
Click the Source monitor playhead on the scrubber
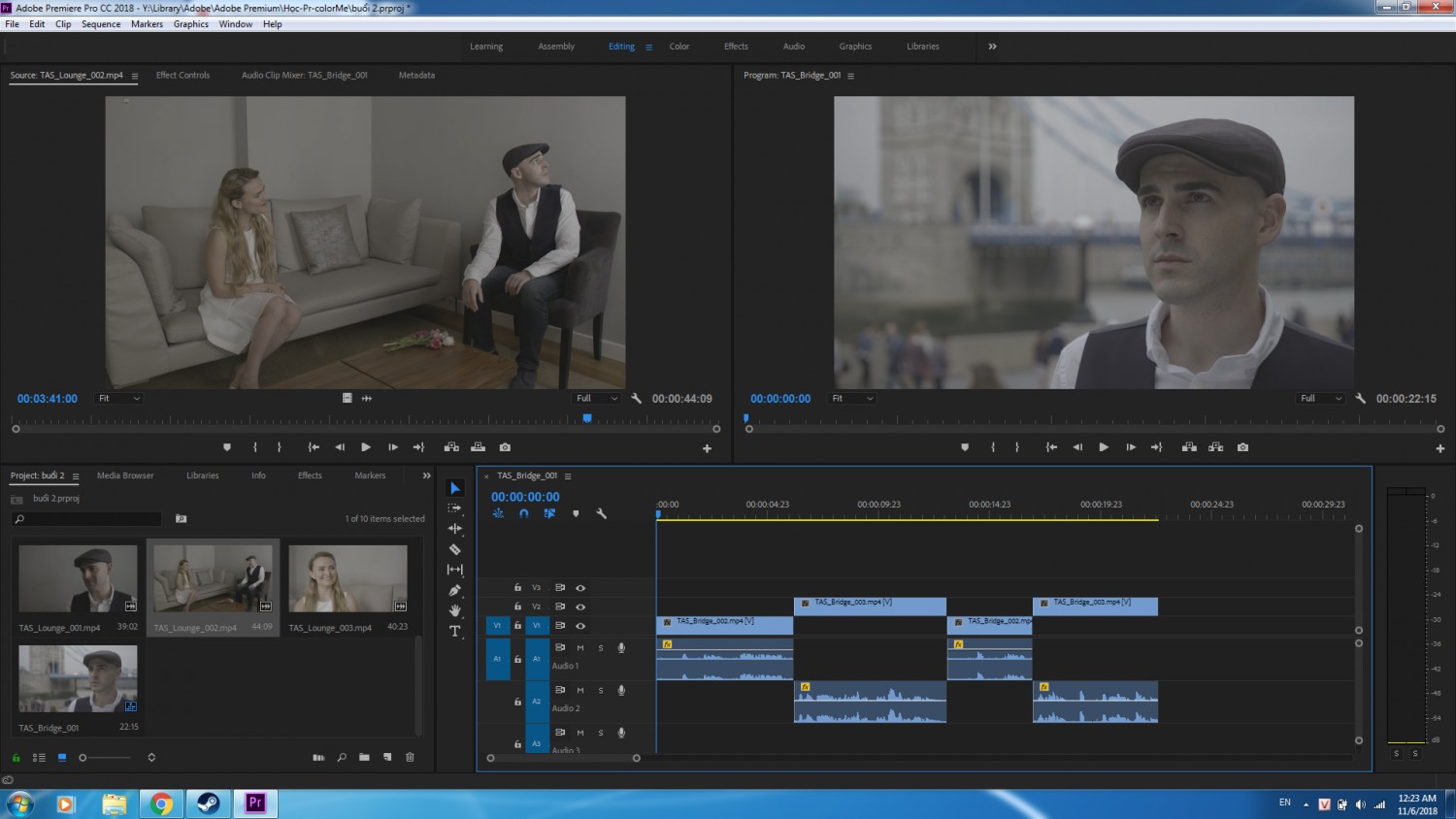(587, 418)
